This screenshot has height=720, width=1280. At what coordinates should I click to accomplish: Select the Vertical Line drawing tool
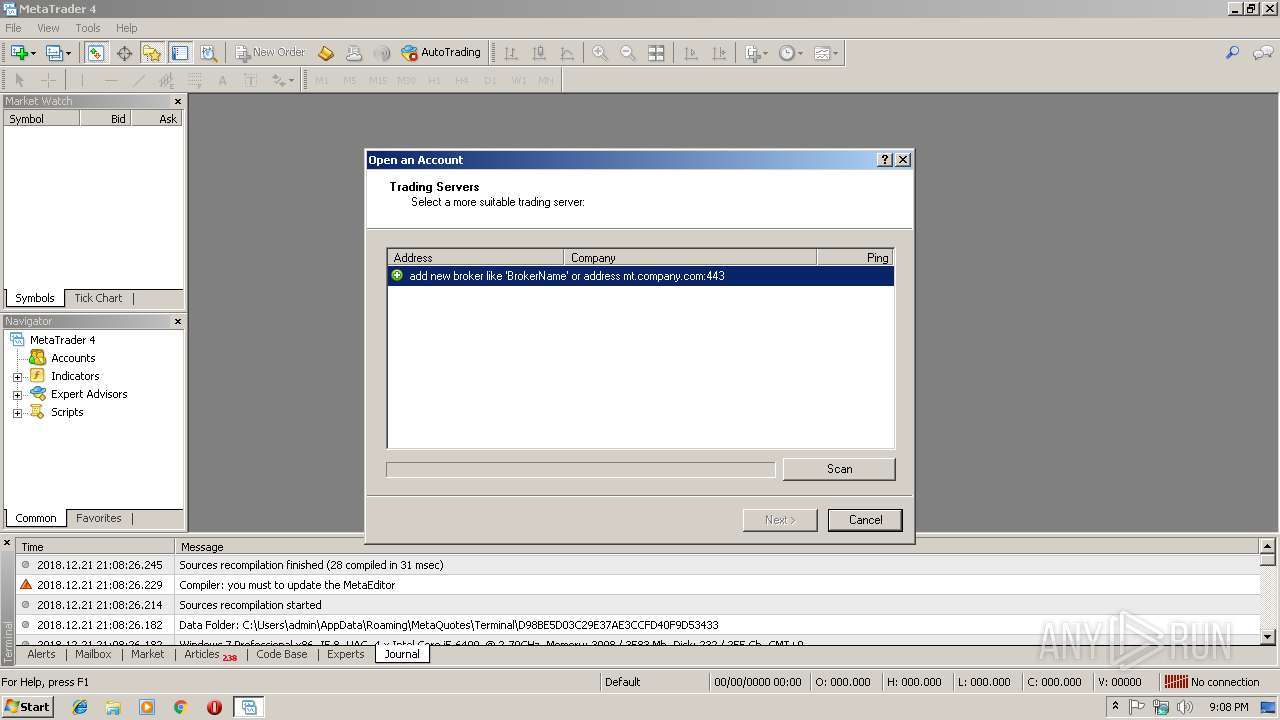coord(83,80)
